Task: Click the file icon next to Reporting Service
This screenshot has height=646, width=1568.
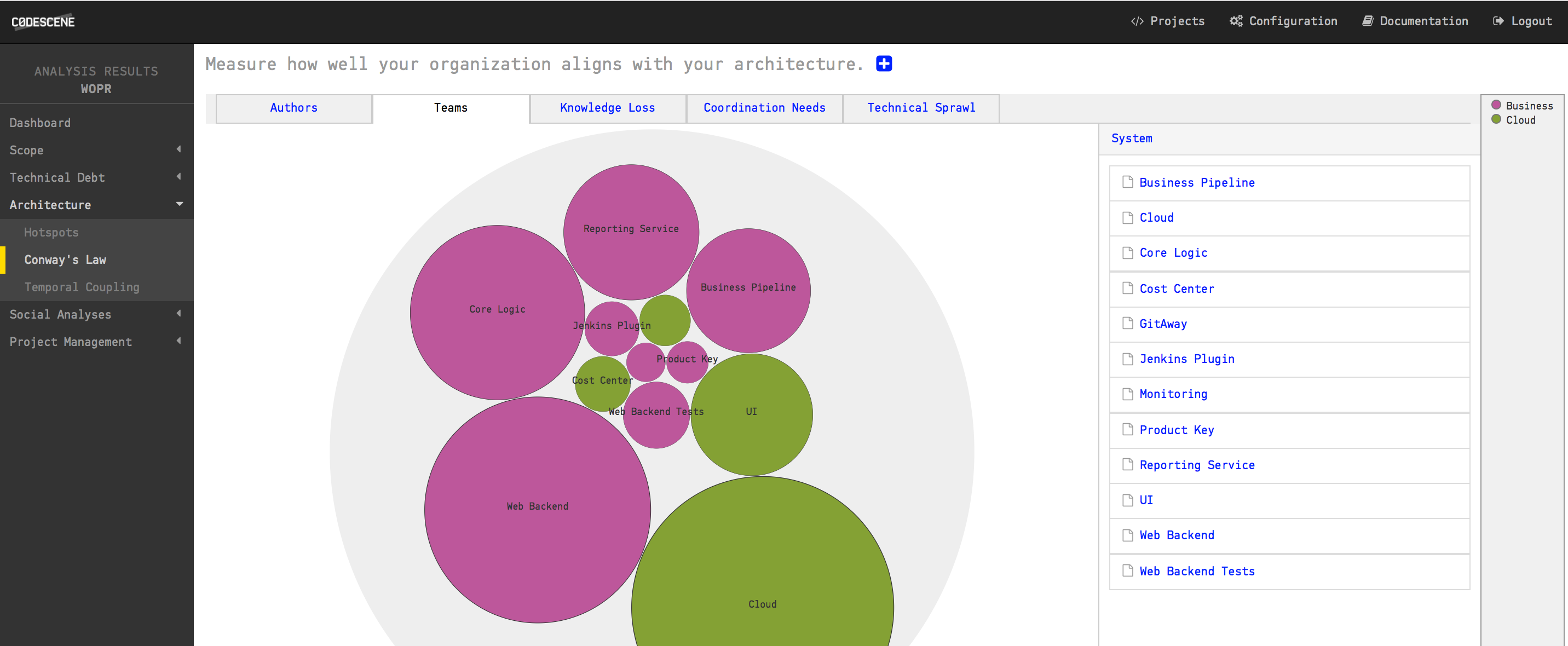Action: pos(1127,465)
